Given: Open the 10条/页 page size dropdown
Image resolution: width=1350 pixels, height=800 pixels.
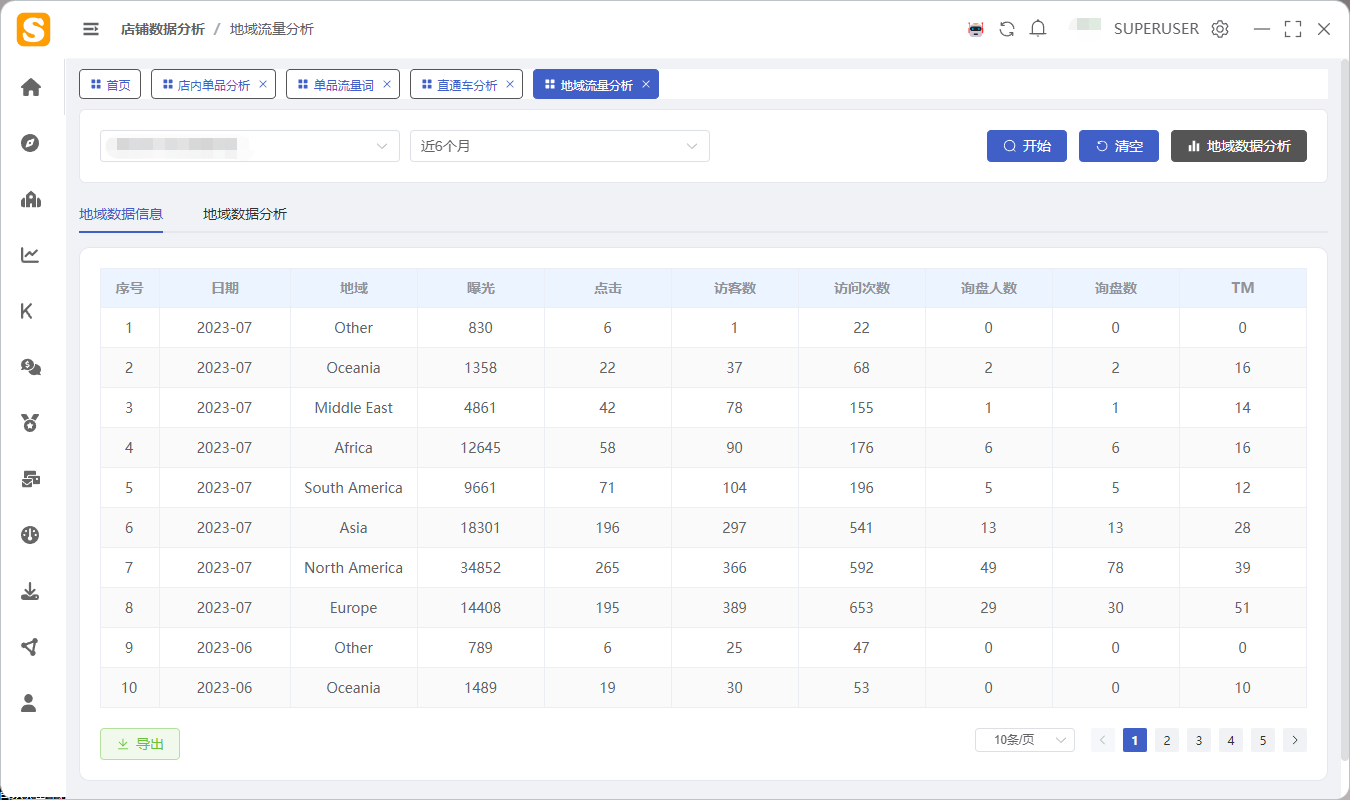Looking at the screenshot, I should tap(1025, 740).
